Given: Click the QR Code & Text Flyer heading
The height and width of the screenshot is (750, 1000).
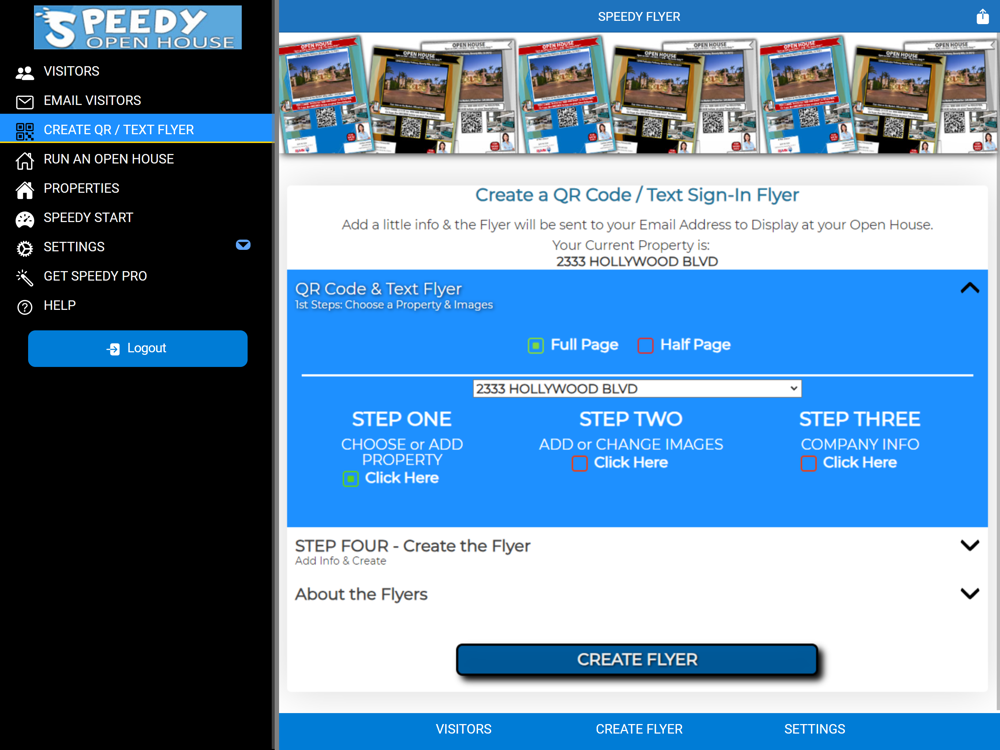Looking at the screenshot, I should click(x=378, y=289).
